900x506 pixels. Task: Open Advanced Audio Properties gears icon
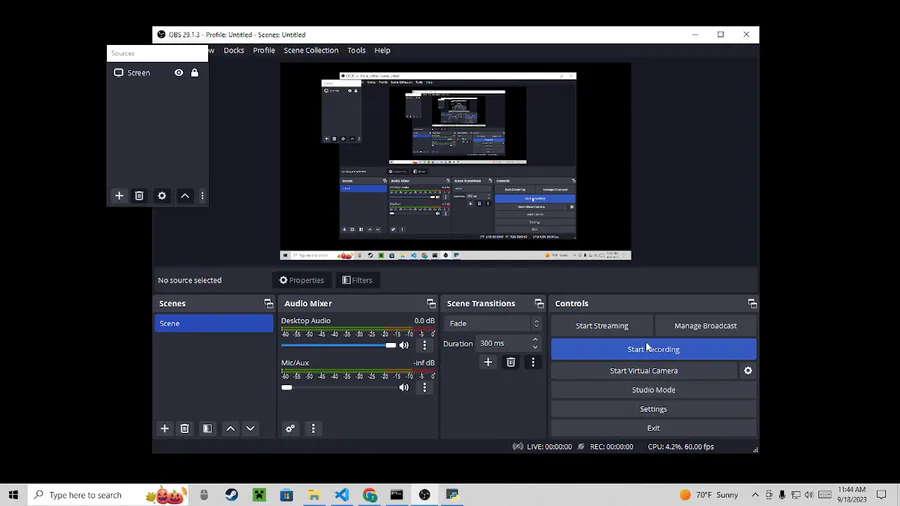click(290, 429)
